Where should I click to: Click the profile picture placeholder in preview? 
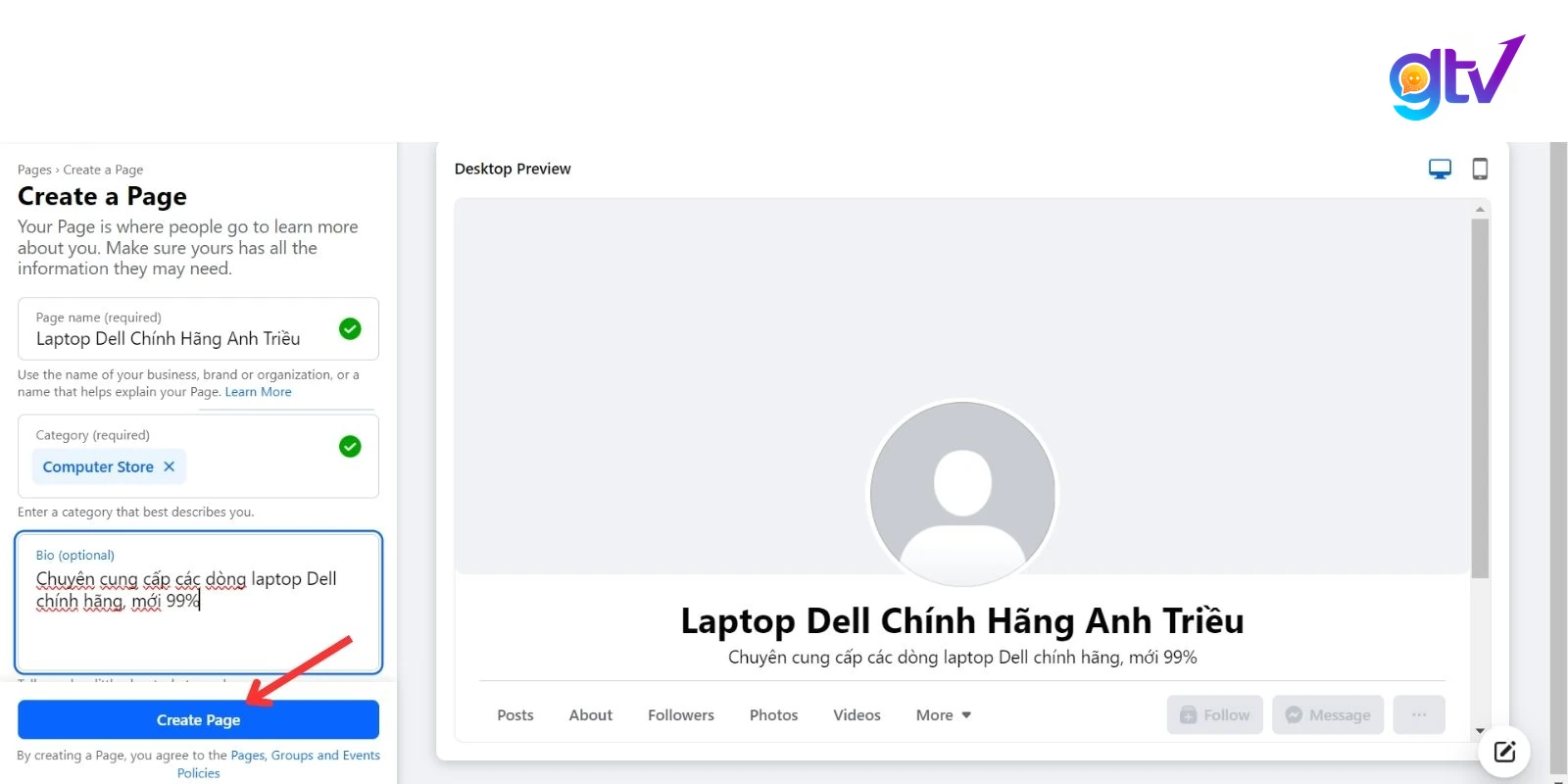pyautogui.click(x=962, y=493)
